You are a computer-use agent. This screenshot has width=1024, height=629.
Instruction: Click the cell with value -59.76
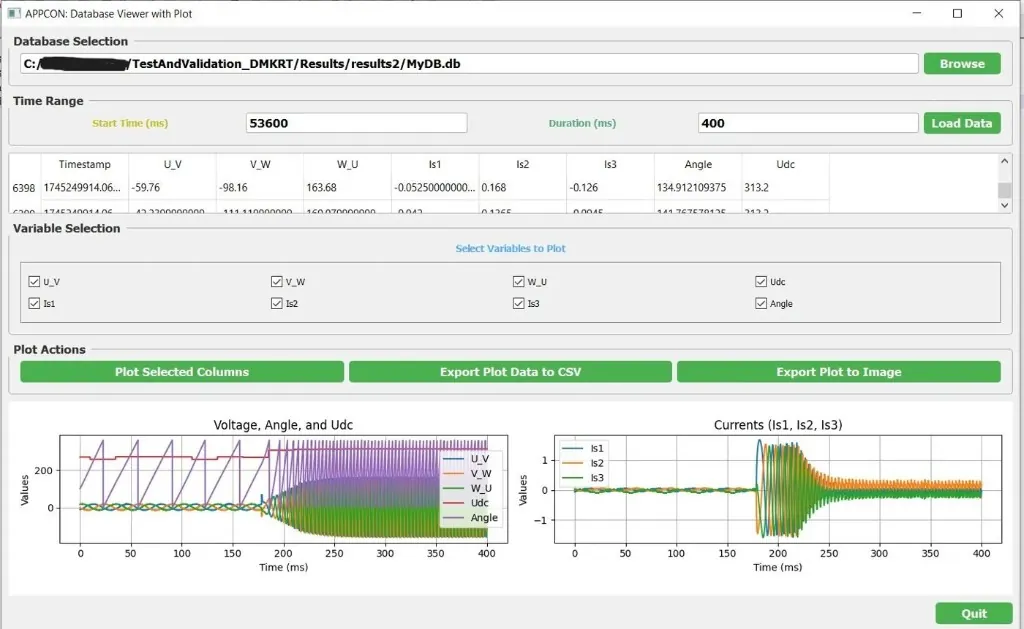172,187
